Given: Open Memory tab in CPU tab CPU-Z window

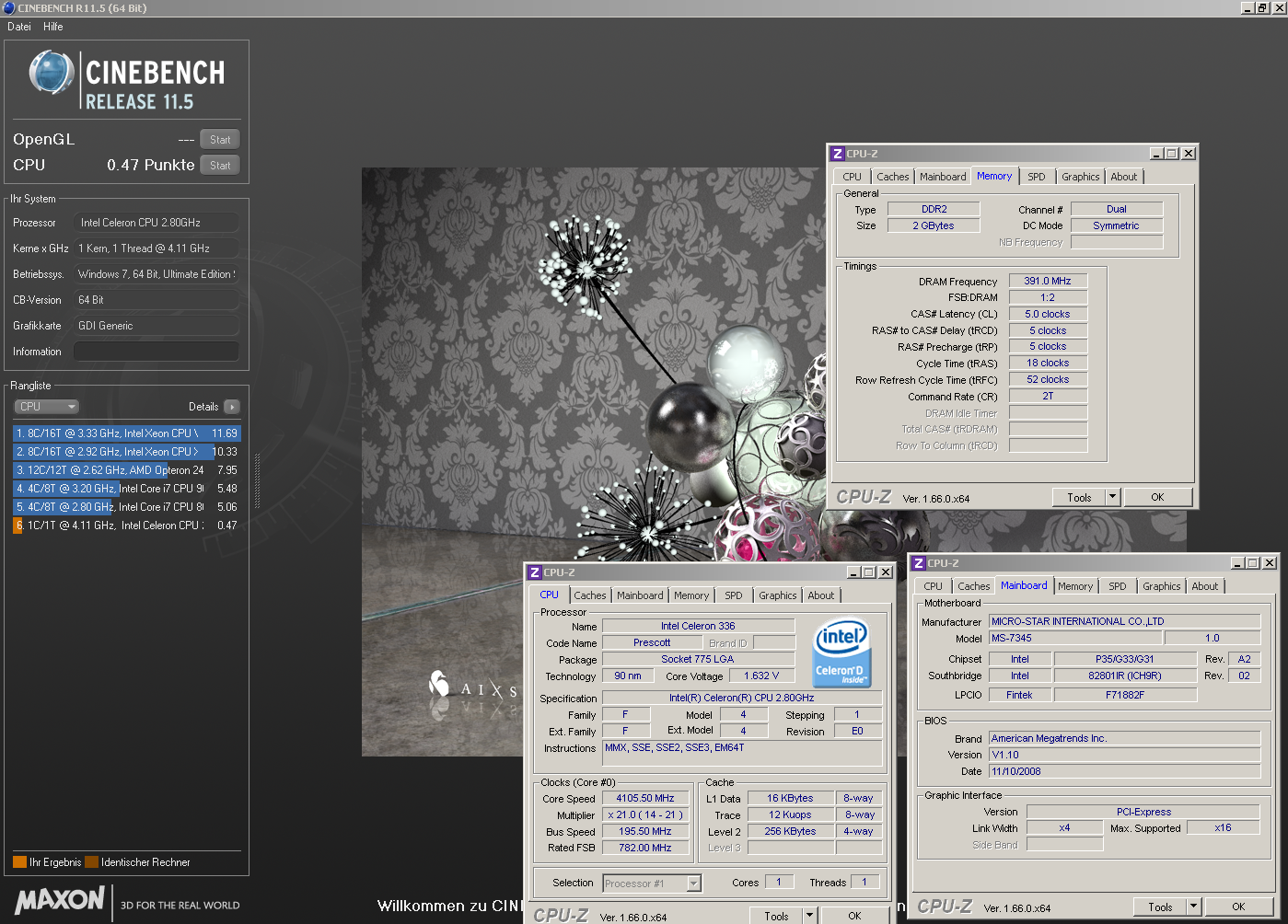Looking at the screenshot, I should coord(691,595).
